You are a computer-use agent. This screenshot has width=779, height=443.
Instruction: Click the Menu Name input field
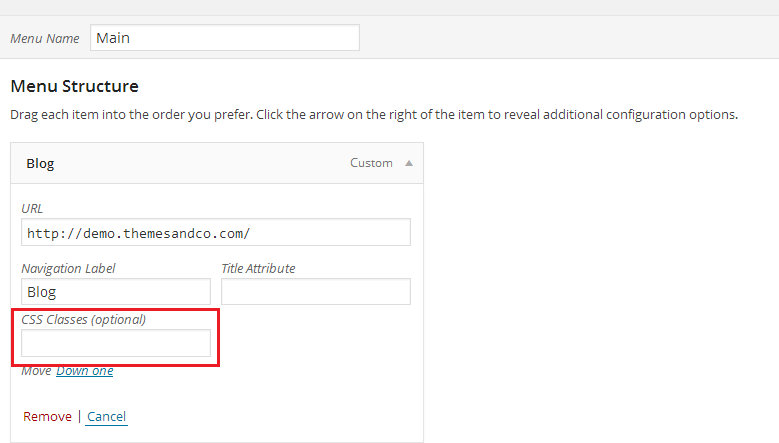point(224,38)
